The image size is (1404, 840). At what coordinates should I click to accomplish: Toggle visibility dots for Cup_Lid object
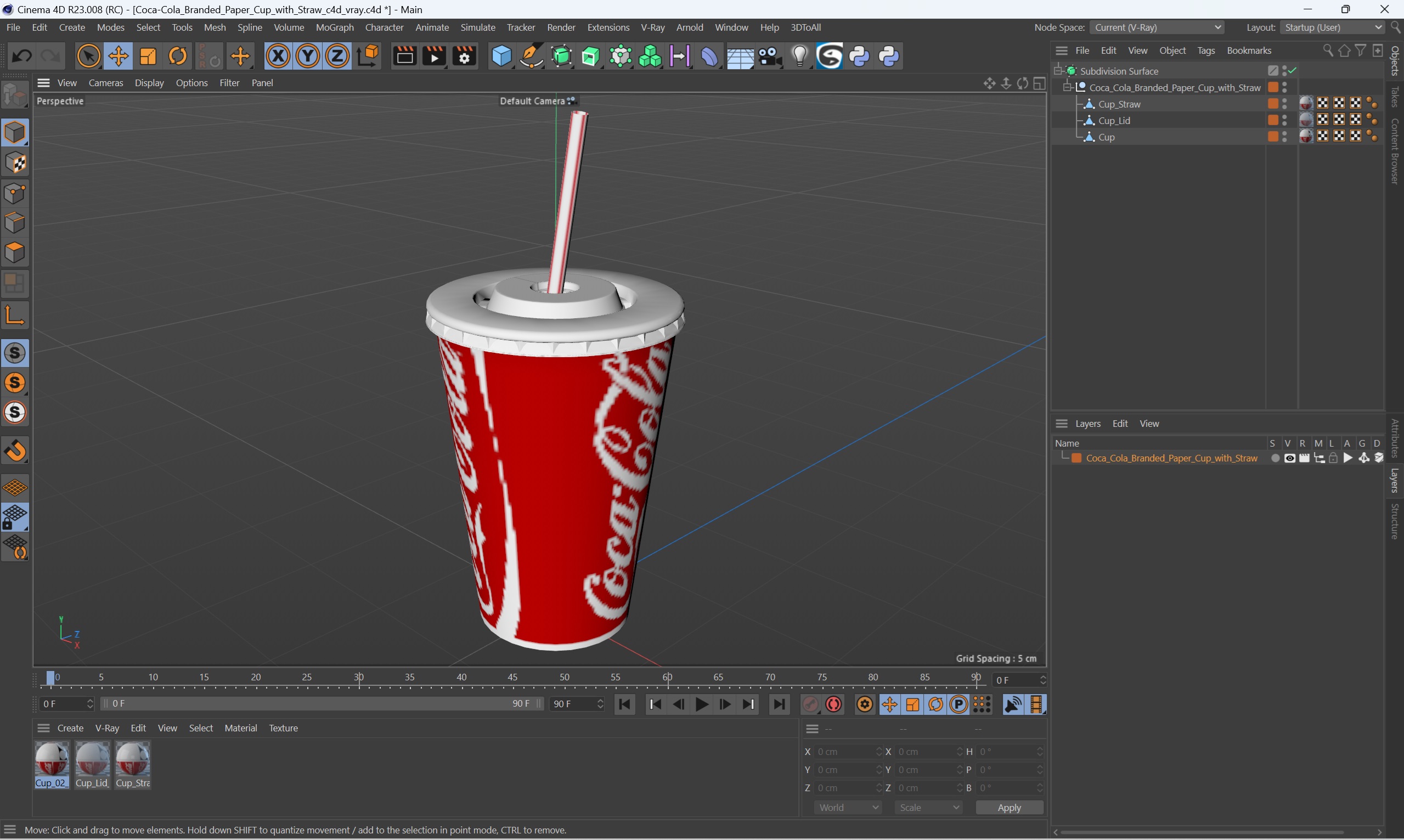(x=1284, y=120)
